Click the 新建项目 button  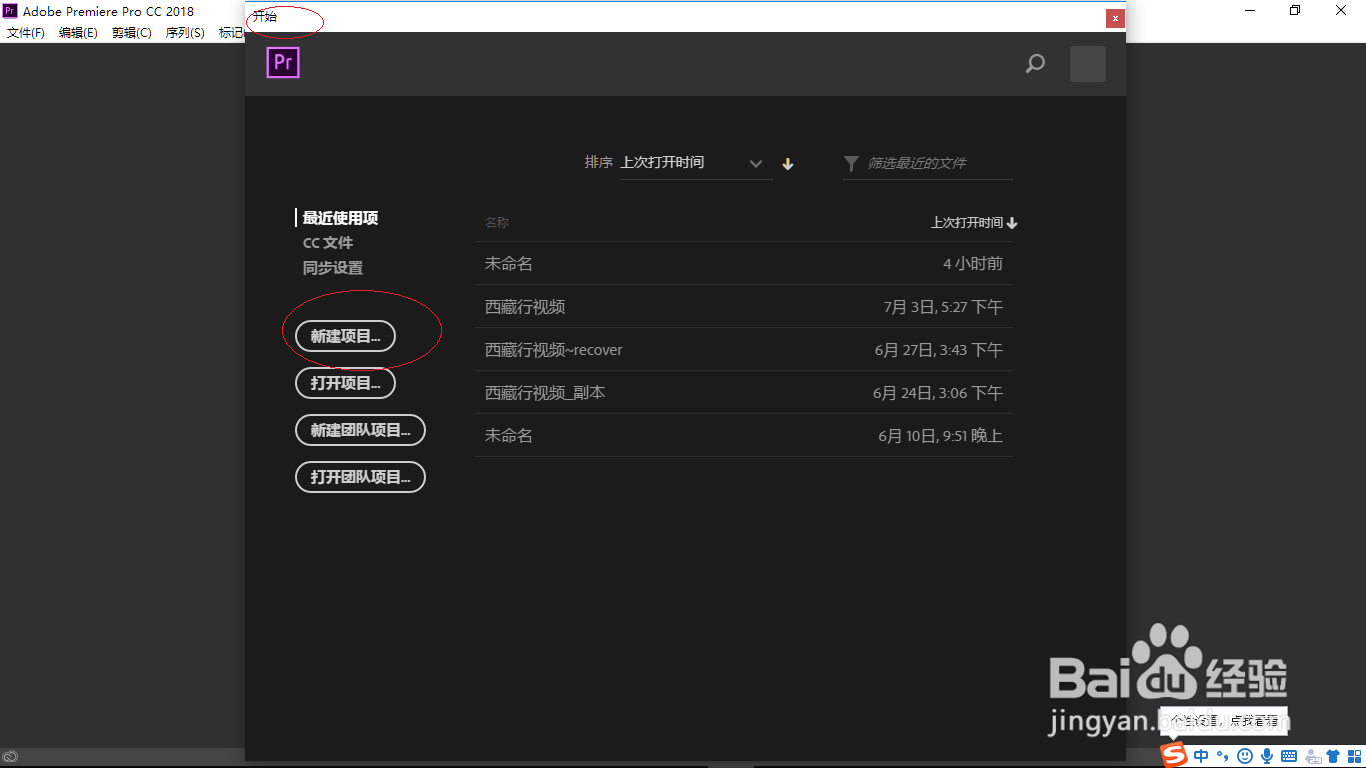click(x=344, y=337)
